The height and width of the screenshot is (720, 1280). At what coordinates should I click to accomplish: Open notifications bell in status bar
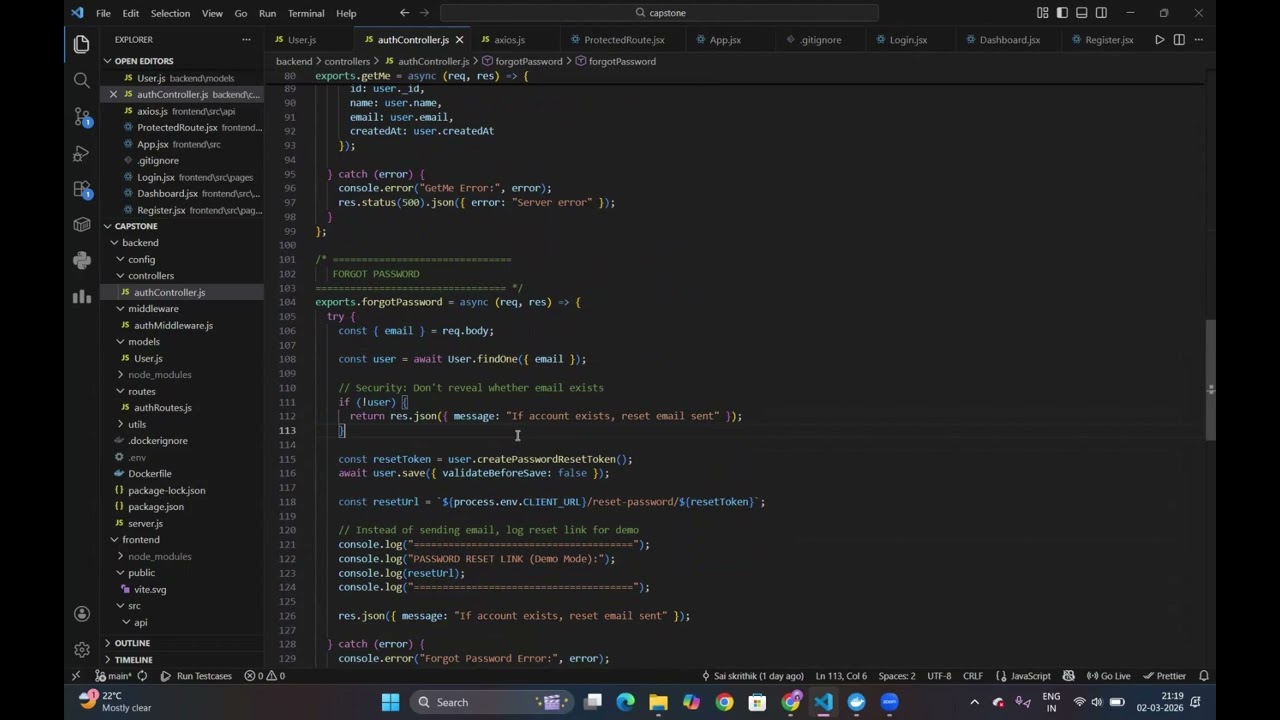pos(1204,676)
